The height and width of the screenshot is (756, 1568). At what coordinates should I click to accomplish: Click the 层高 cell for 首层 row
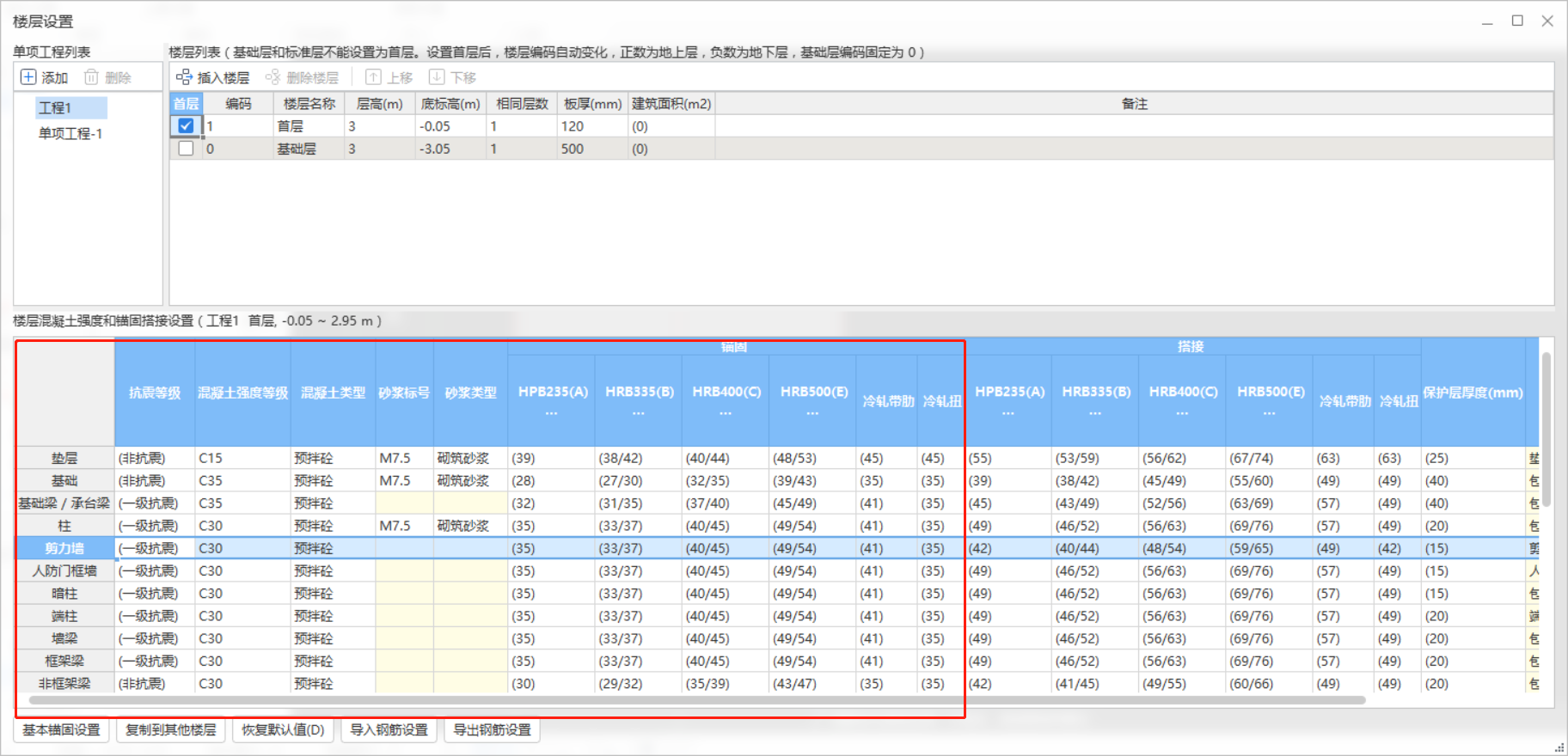[x=379, y=126]
